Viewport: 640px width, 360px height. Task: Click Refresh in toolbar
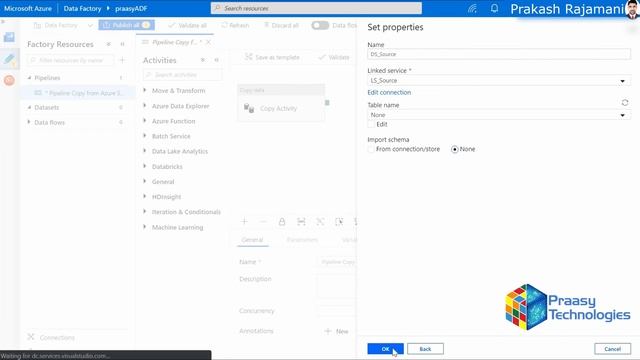click(235, 25)
